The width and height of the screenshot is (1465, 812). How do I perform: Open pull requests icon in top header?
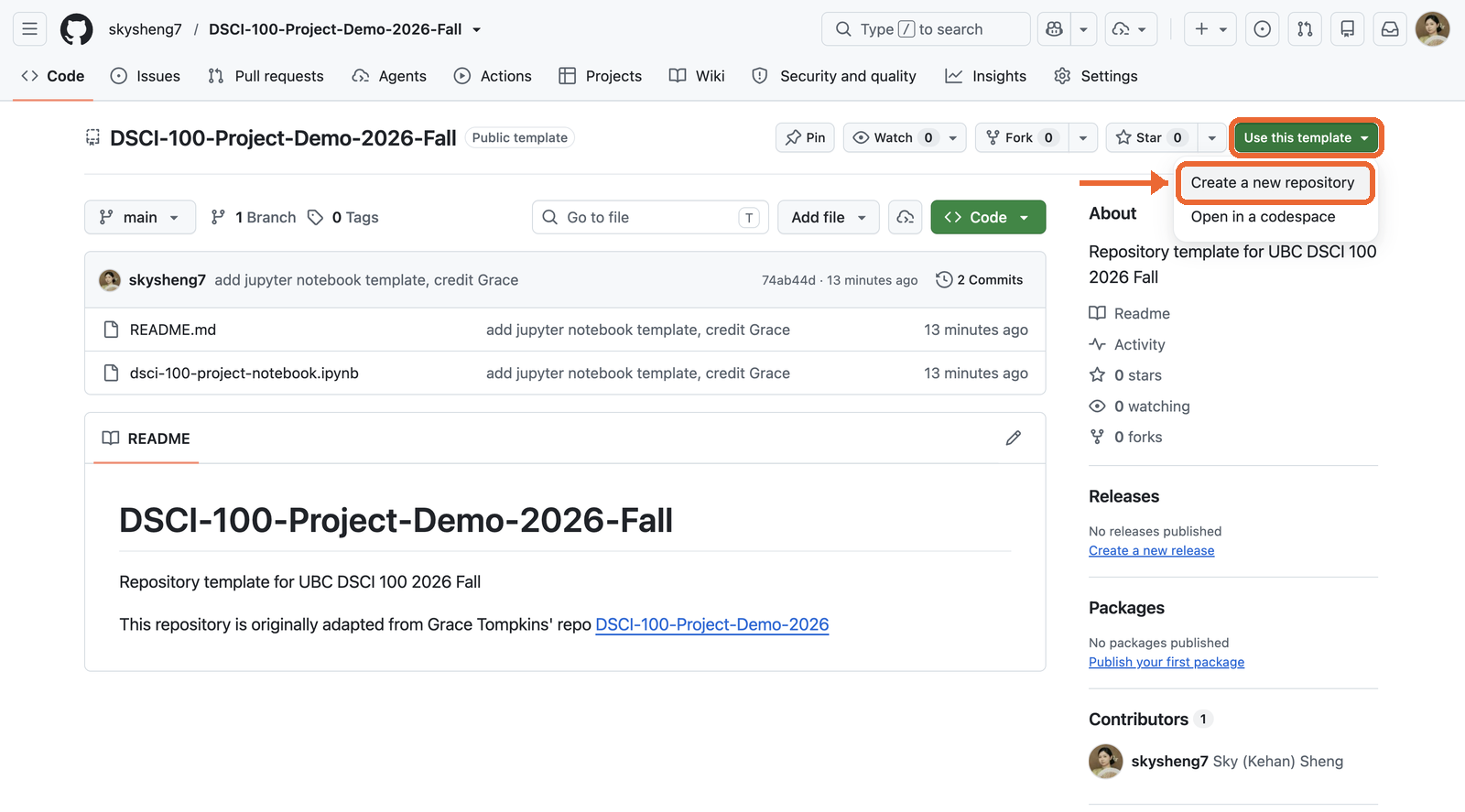tap(1305, 29)
